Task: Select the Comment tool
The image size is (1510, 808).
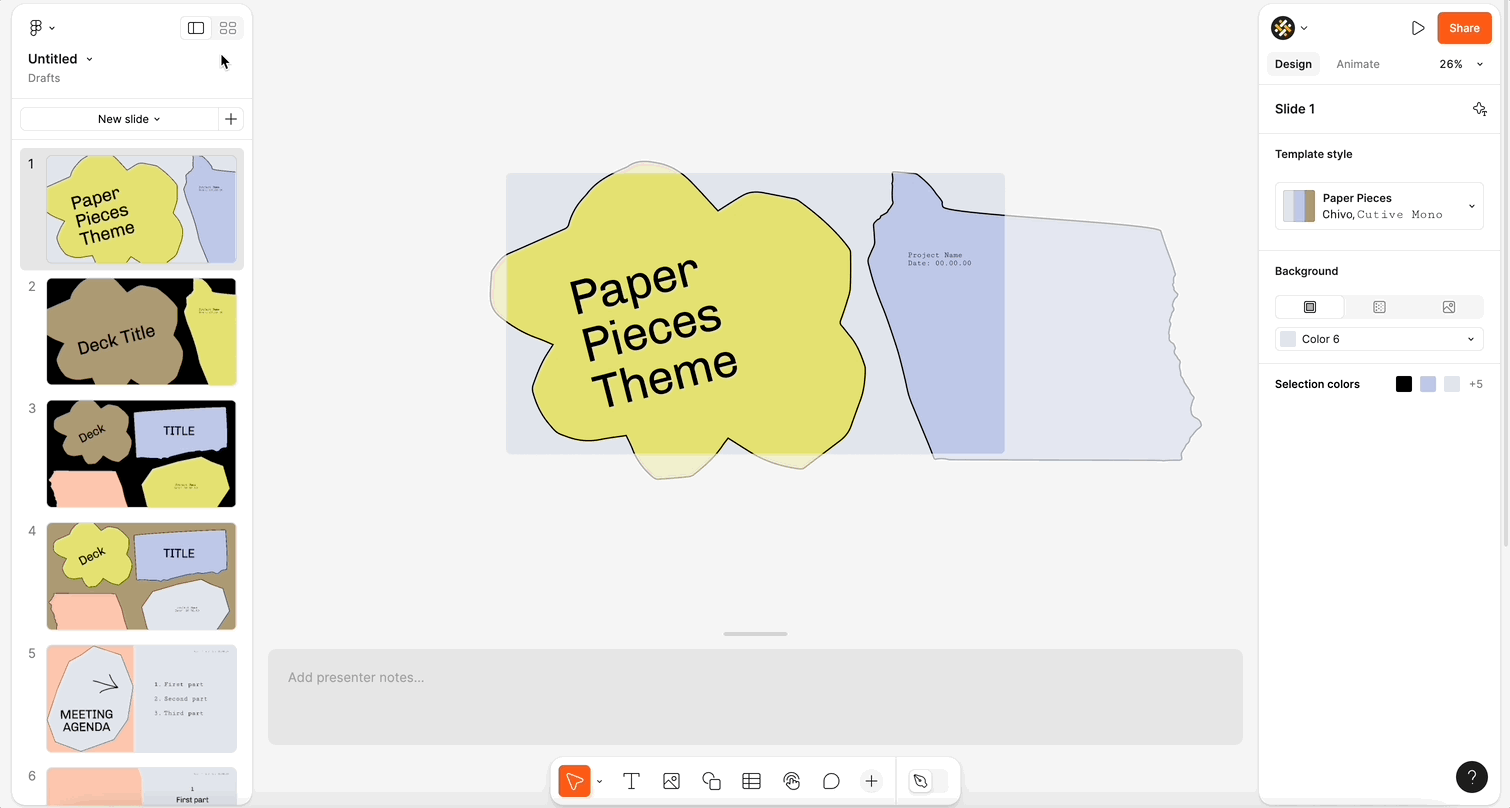Action: (x=831, y=781)
